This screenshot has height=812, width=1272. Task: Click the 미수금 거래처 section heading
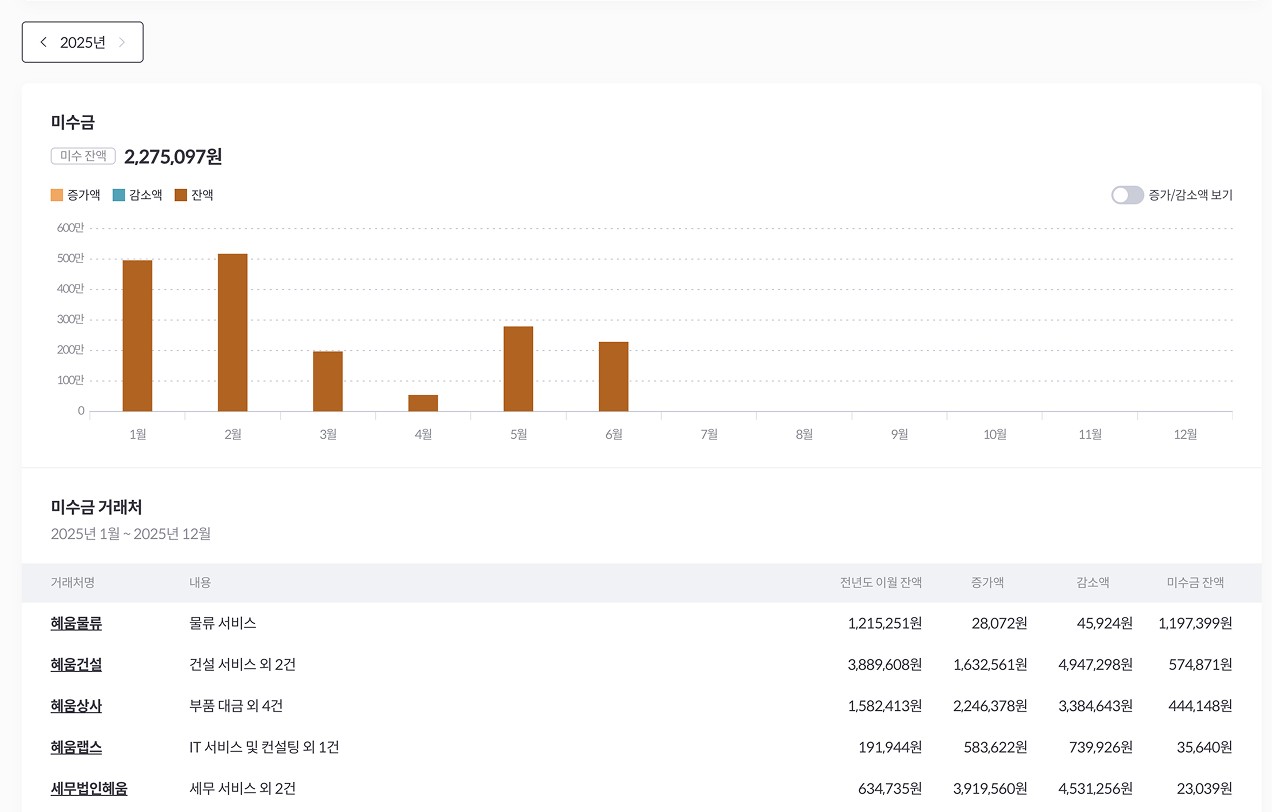pos(97,507)
